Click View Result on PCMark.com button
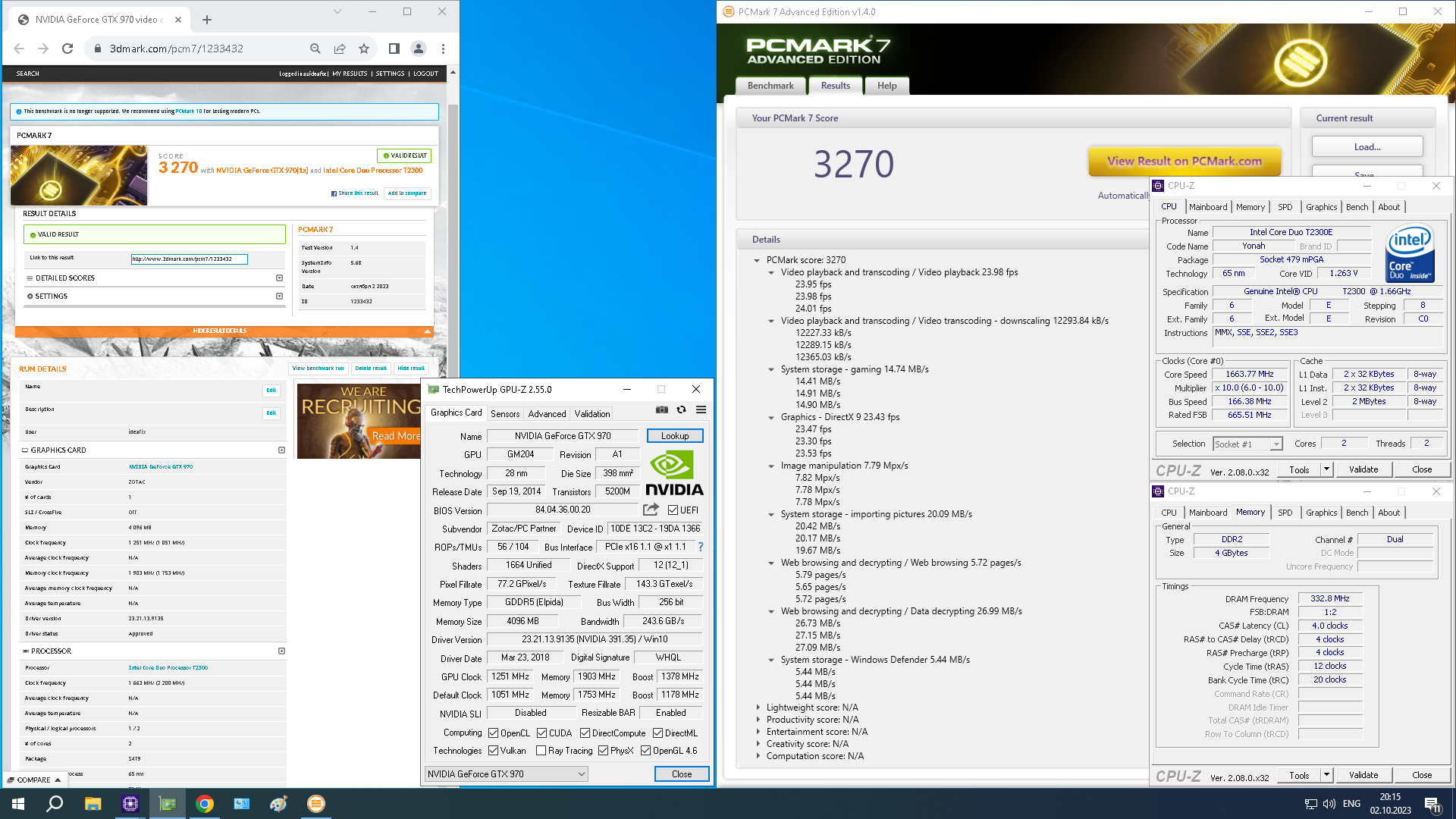The image size is (1456, 819). click(x=1185, y=161)
